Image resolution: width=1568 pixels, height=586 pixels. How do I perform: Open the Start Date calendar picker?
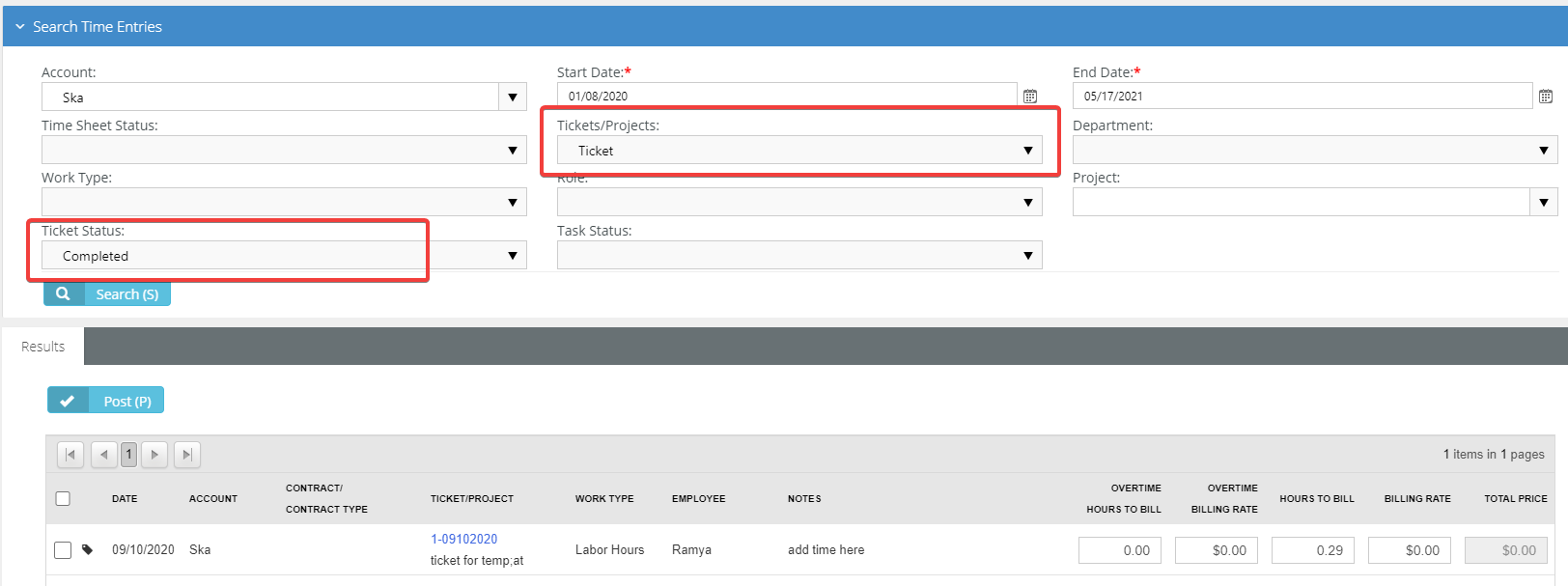tap(1030, 97)
